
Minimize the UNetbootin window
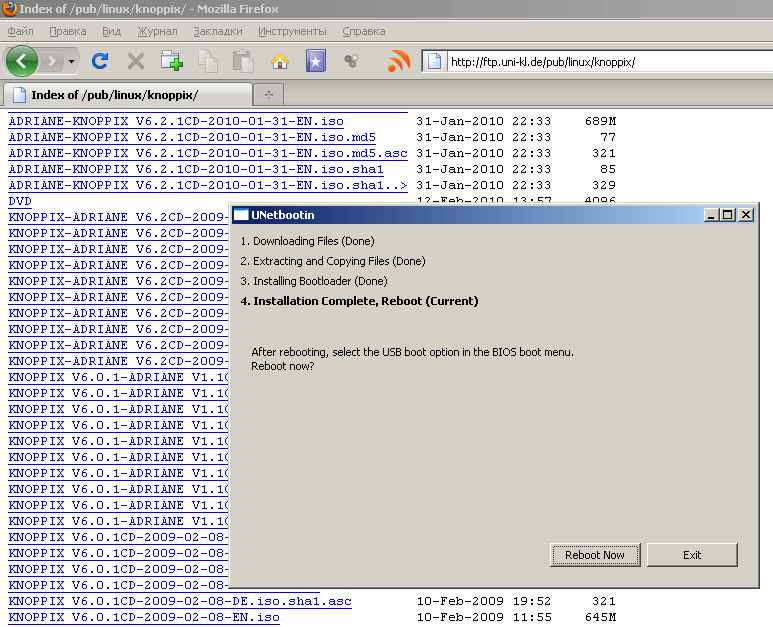pos(711,215)
